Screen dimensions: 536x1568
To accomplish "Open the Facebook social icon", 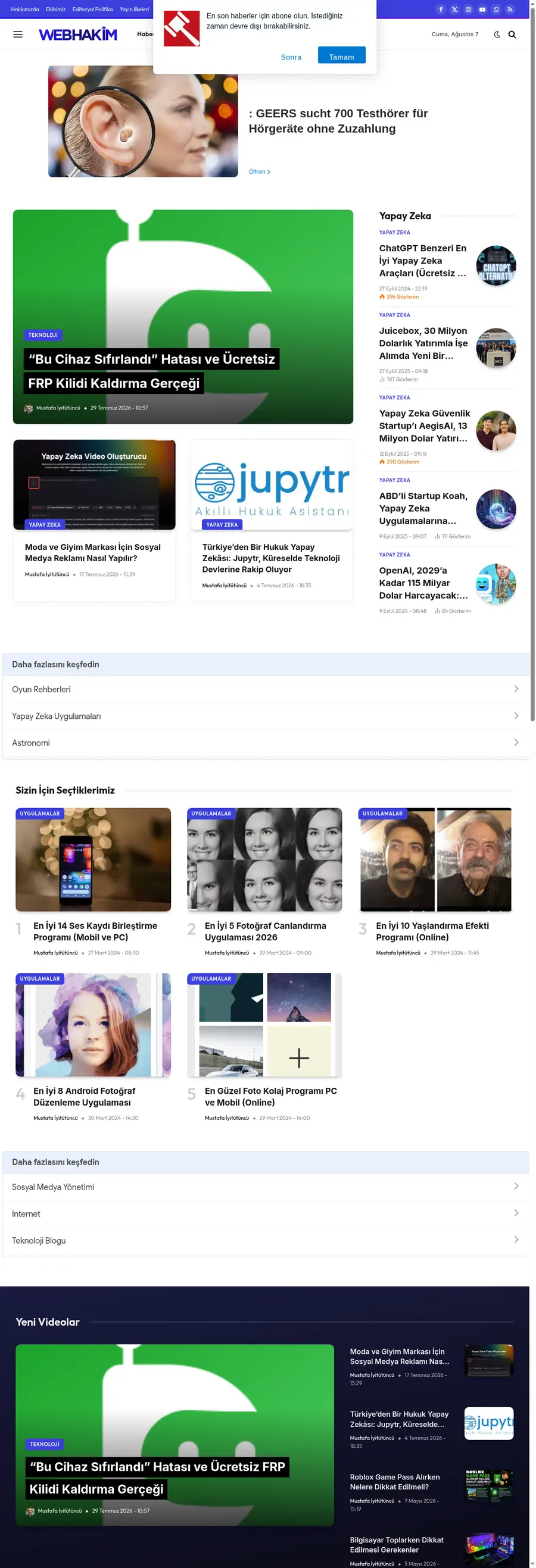I will pyautogui.click(x=440, y=9).
